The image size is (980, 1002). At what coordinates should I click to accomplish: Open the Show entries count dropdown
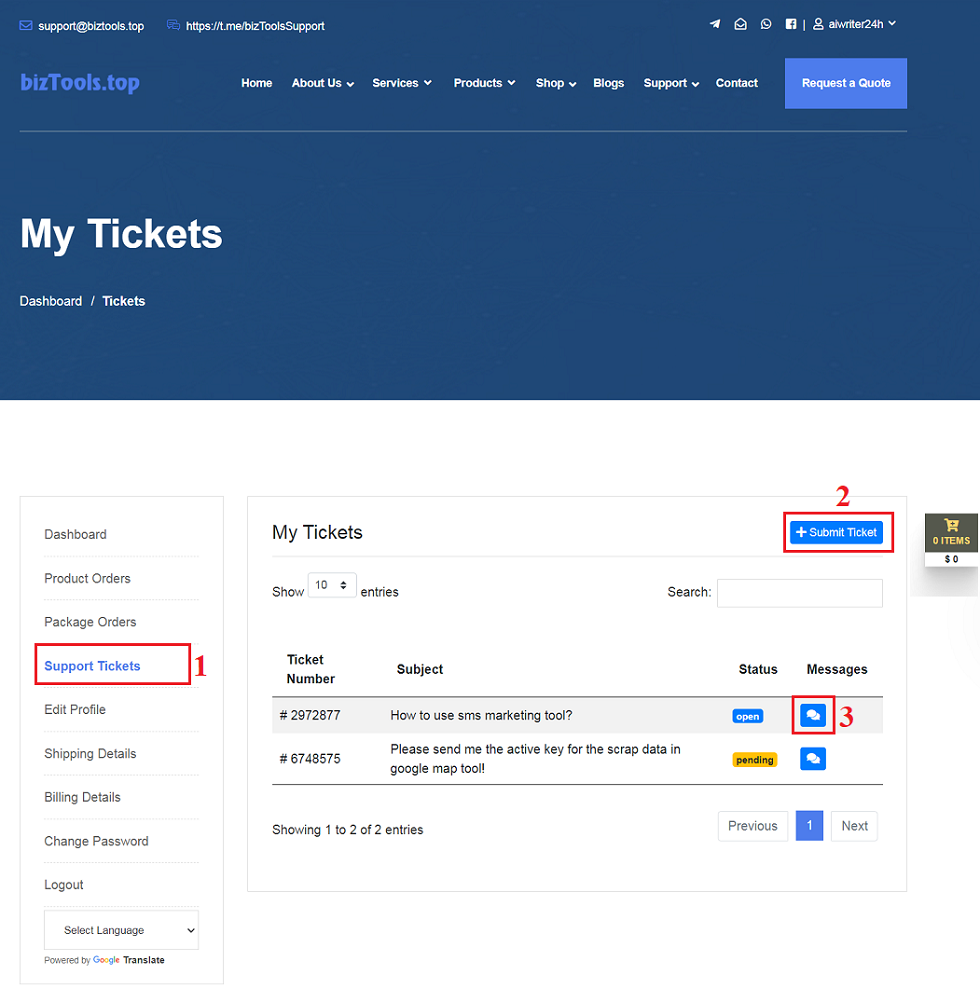(x=332, y=586)
